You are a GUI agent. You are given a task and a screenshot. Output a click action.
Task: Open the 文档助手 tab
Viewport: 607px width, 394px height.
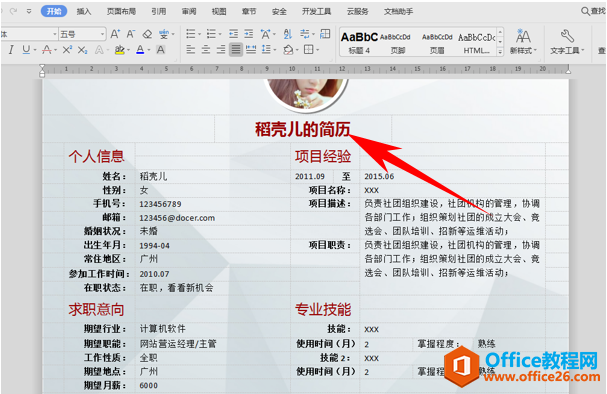click(x=398, y=12)
